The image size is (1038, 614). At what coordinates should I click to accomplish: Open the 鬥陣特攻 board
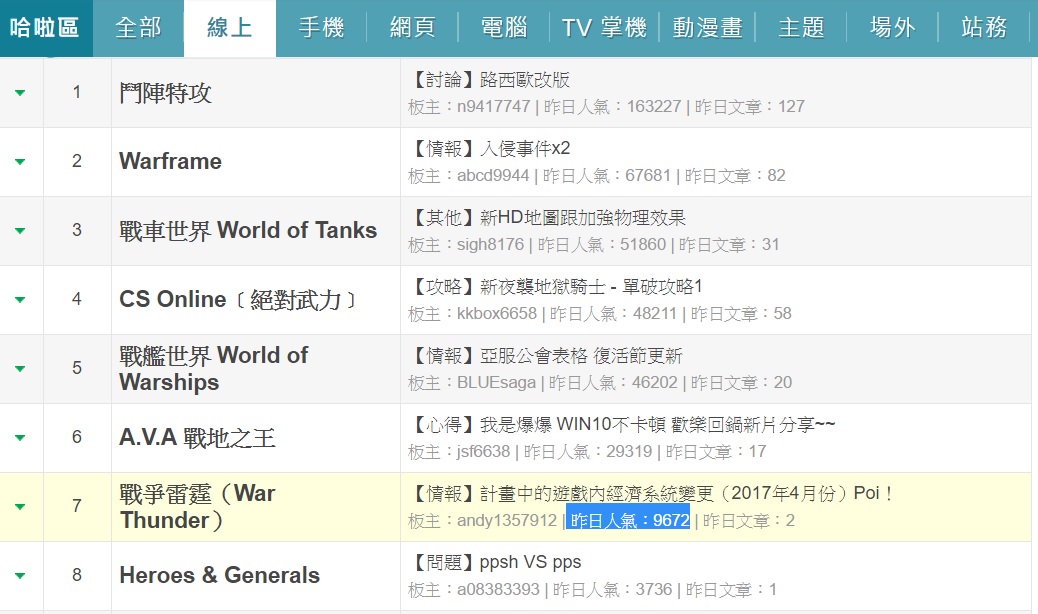tap(165, 93)
